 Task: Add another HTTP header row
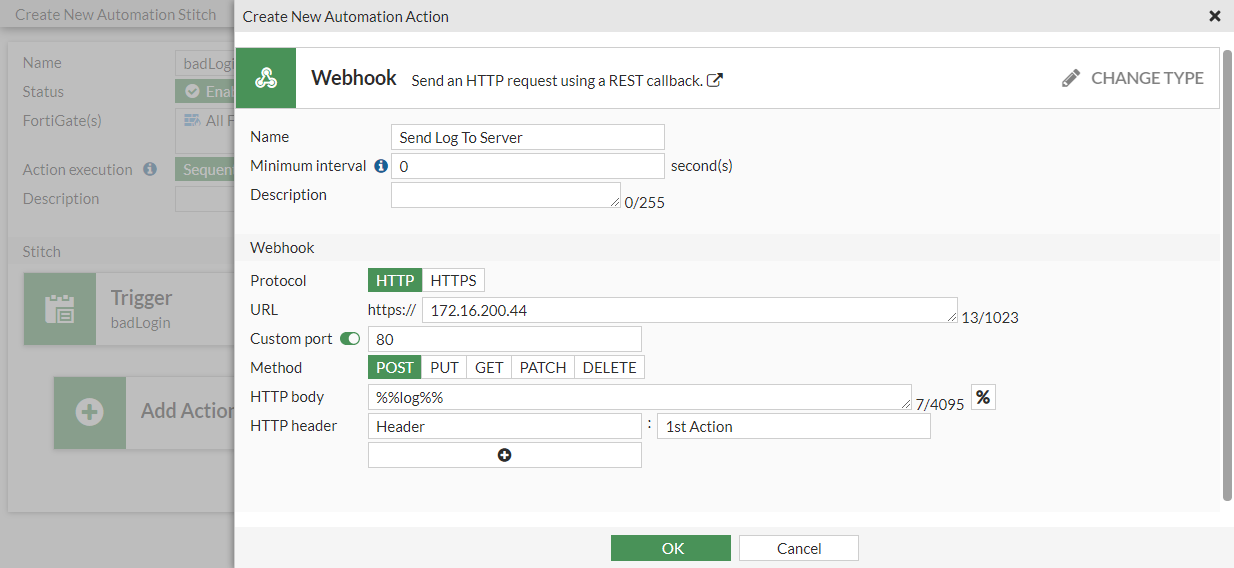click(x=505, y=455)
